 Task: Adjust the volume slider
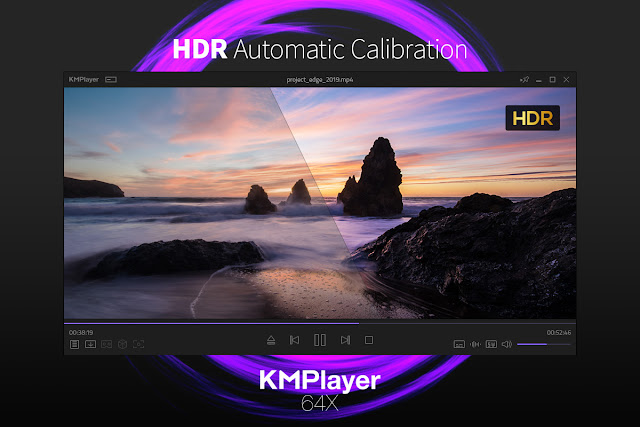coord(544,345)
